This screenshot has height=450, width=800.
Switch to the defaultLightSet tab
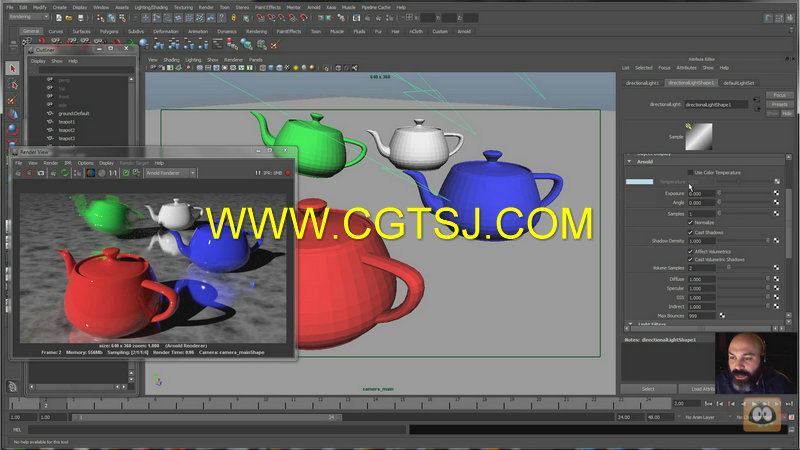(x=738, y=83)
